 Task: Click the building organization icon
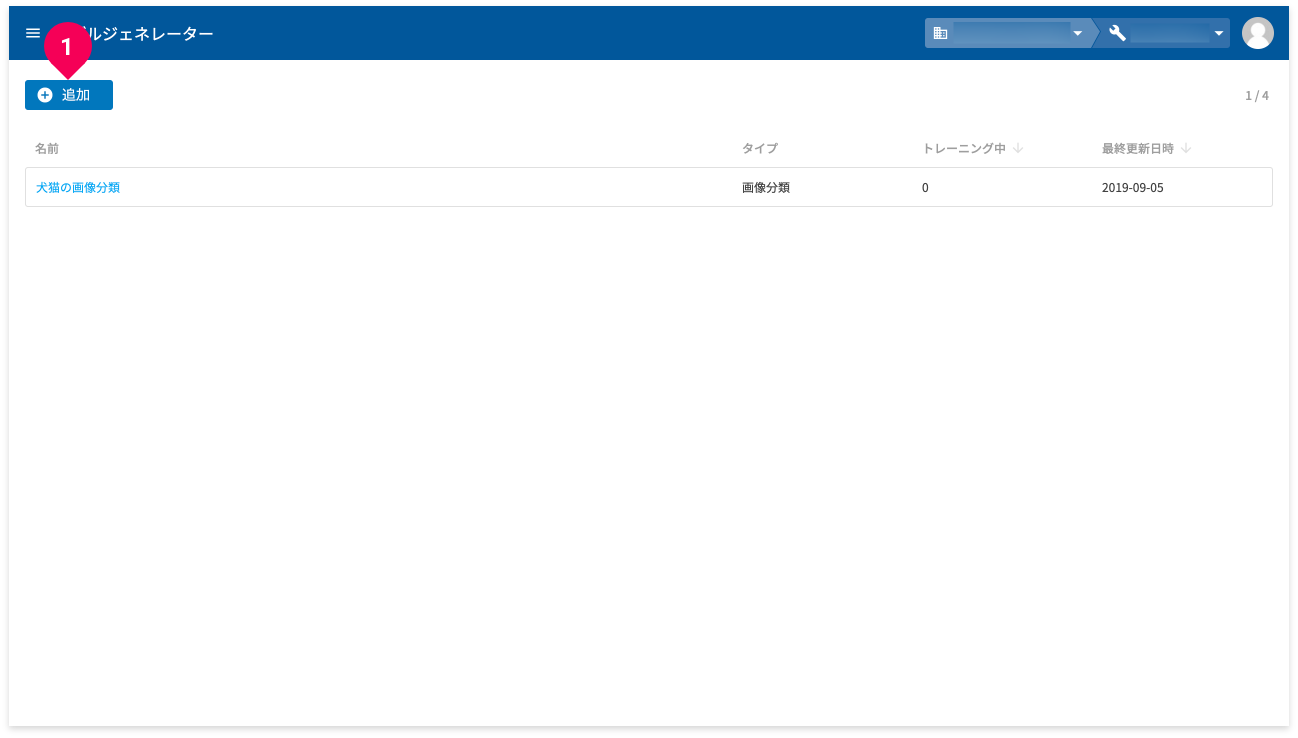click(940, 33)
